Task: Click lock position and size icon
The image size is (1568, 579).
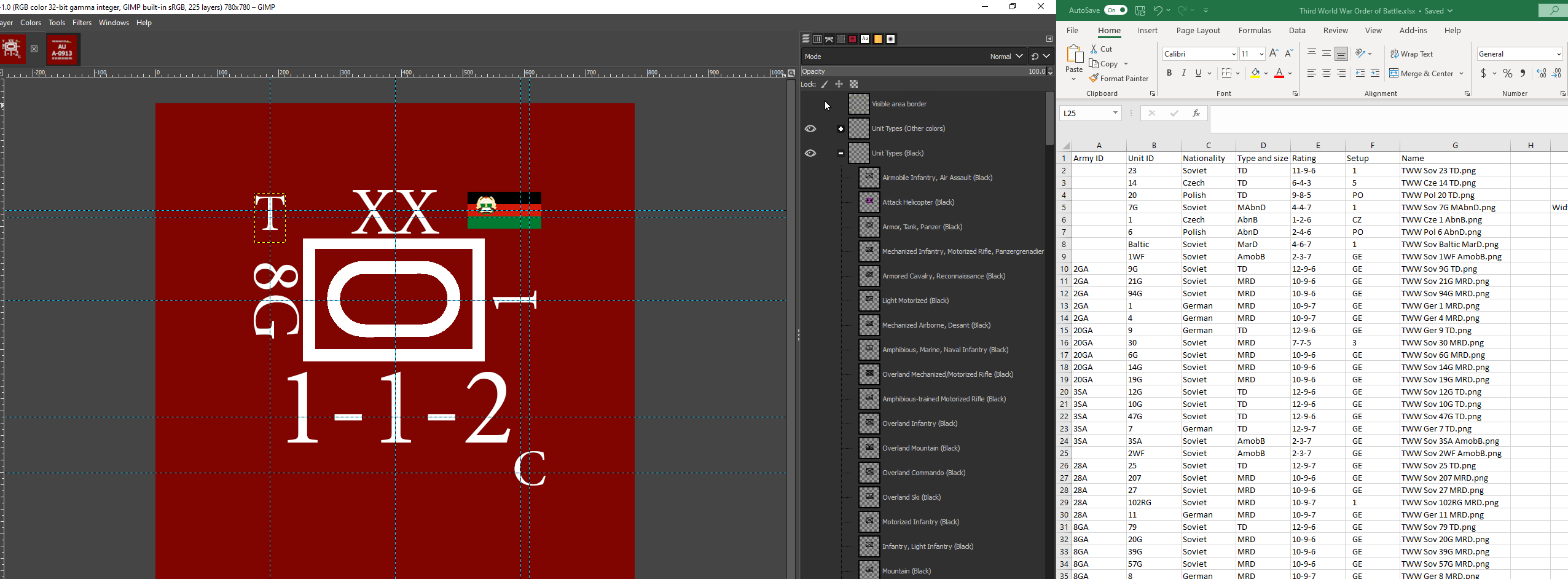Action: [839, 84]
